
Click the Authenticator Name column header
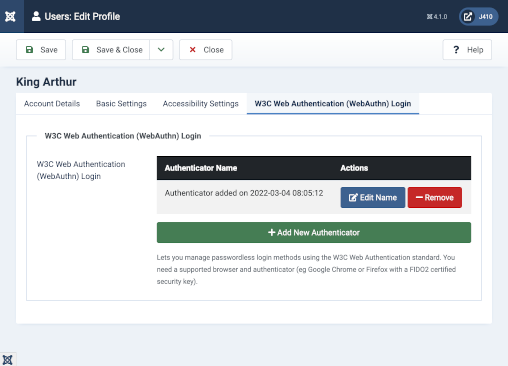[x=201, y=168]
